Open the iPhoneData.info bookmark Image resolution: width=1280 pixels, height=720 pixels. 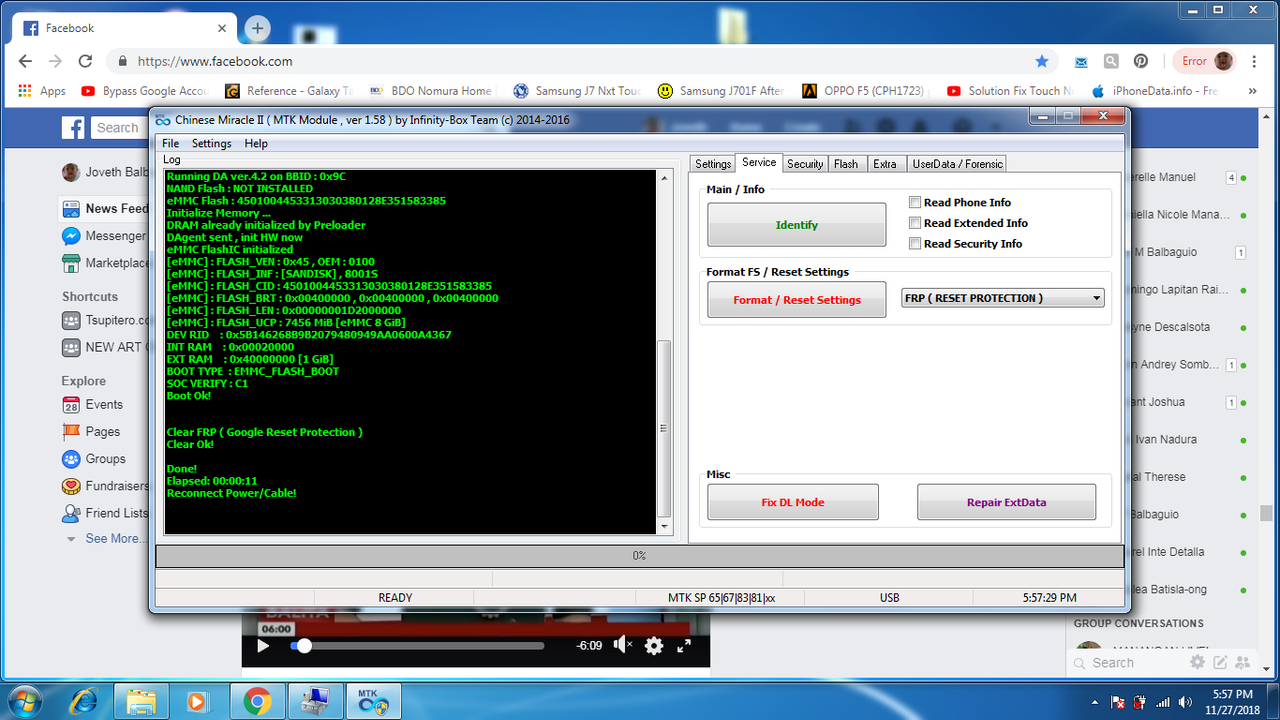point(1155,91)
